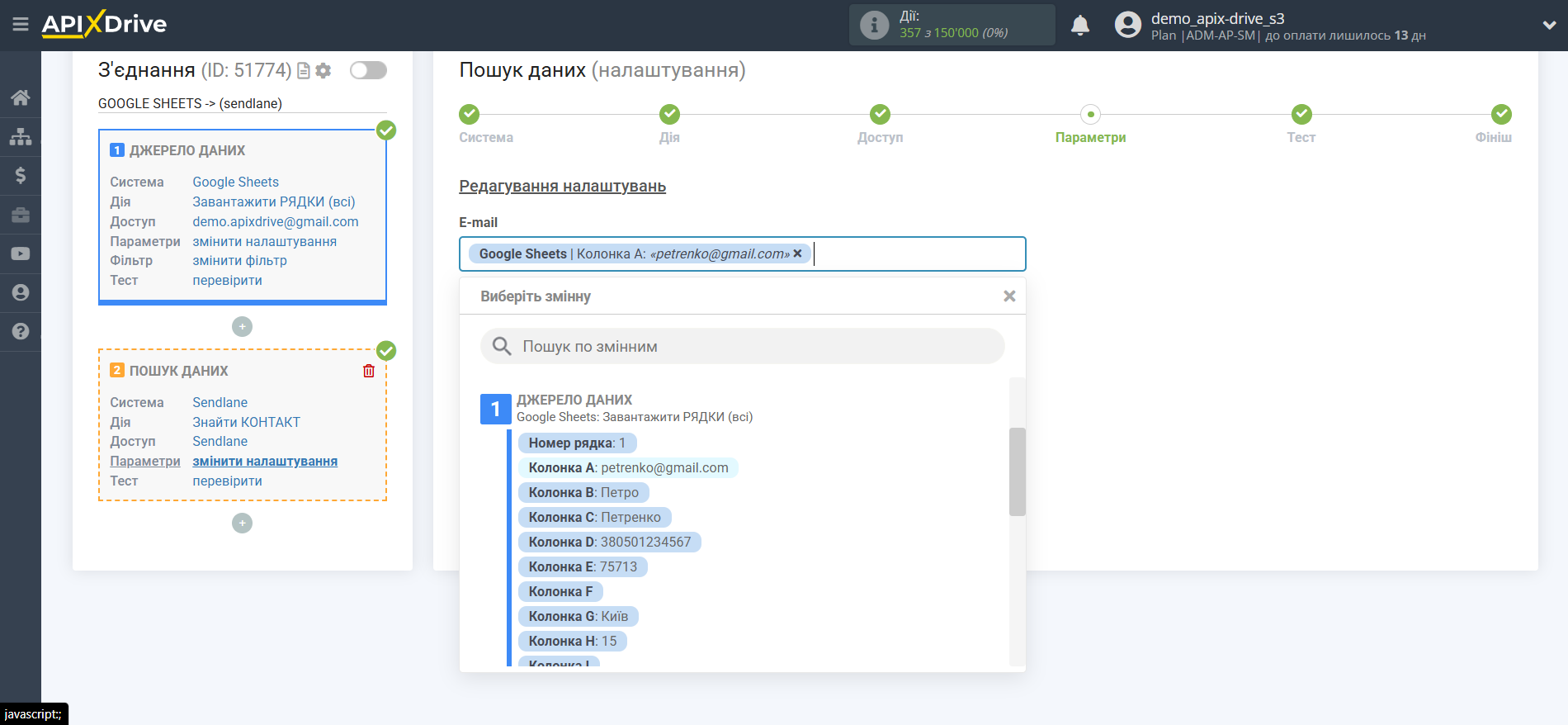
Task: Toggle the connection on/off switch
Action: click(x=368, y=70)
